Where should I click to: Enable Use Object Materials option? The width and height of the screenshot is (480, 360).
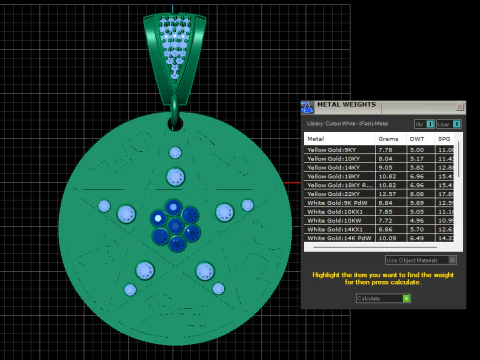coord(421,260)
